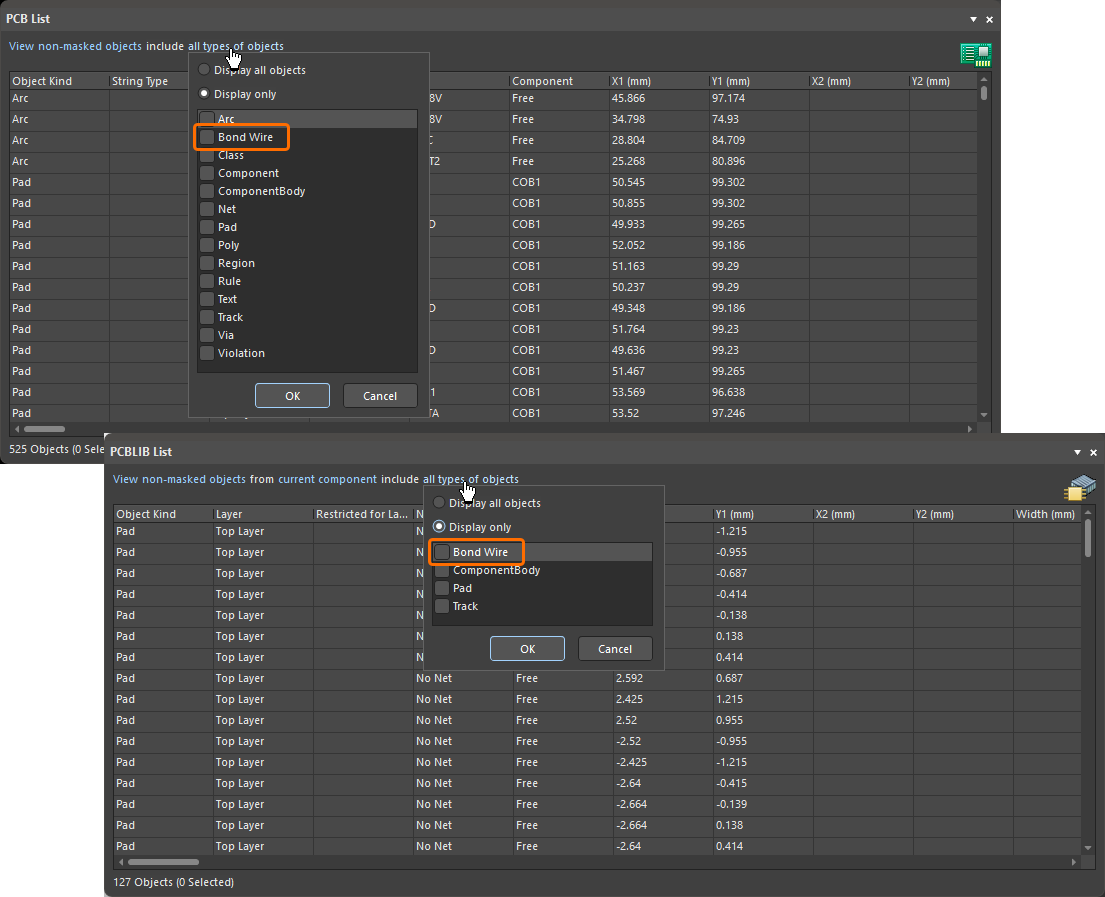
Task: Close the PCBLIB List panel
Action: 1094,452
